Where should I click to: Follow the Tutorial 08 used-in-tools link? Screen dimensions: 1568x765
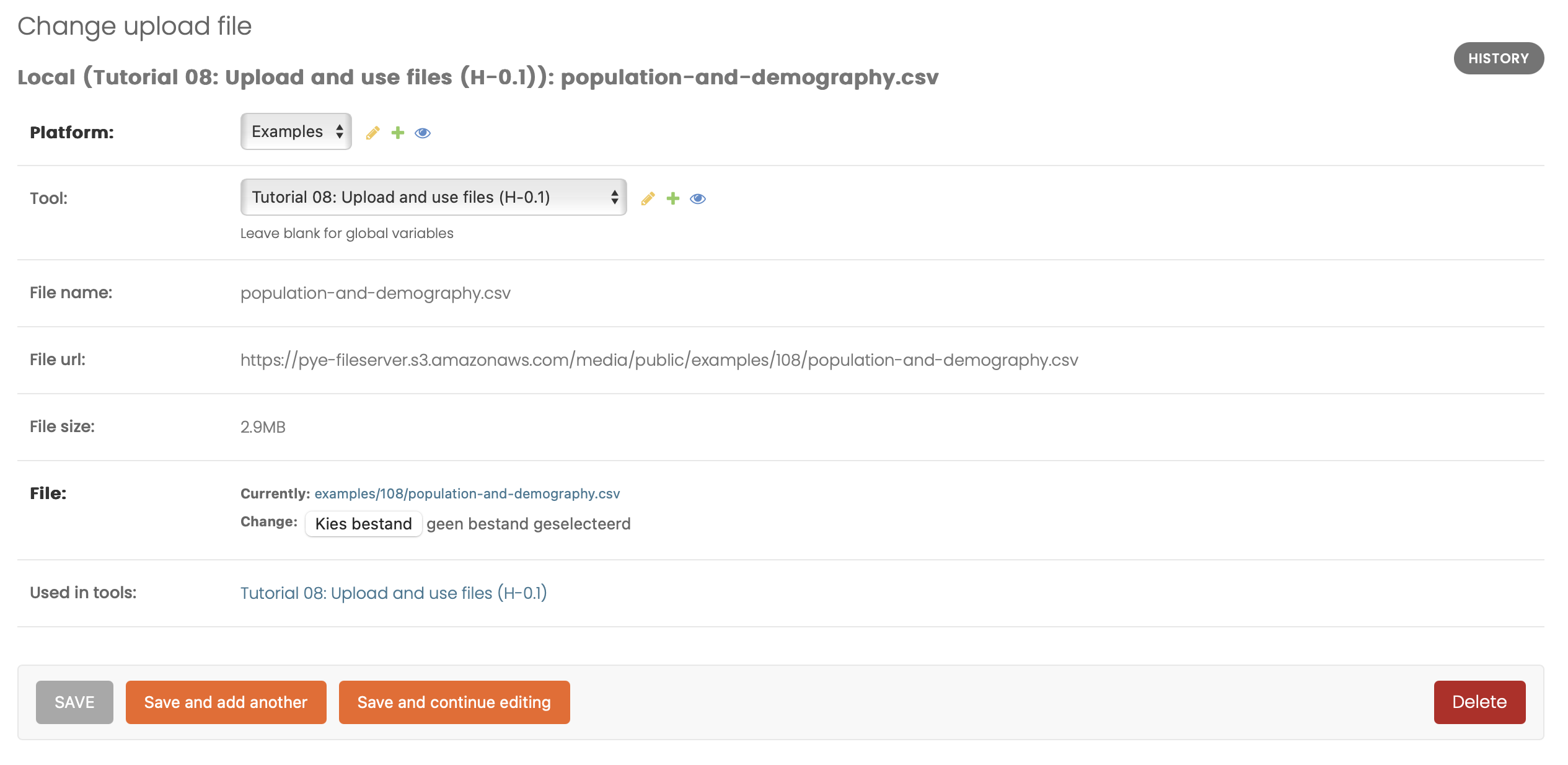coord(394,593)
